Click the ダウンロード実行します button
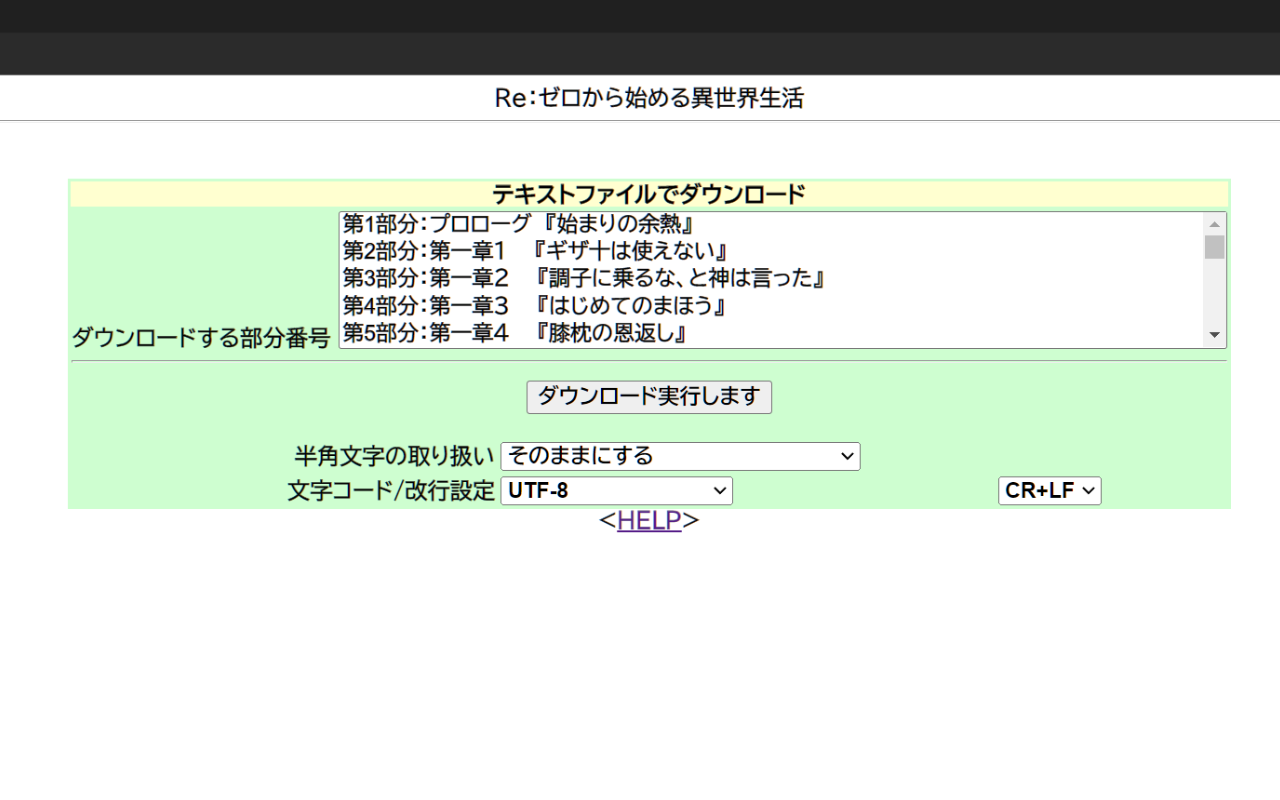 [x=649, y=396]
